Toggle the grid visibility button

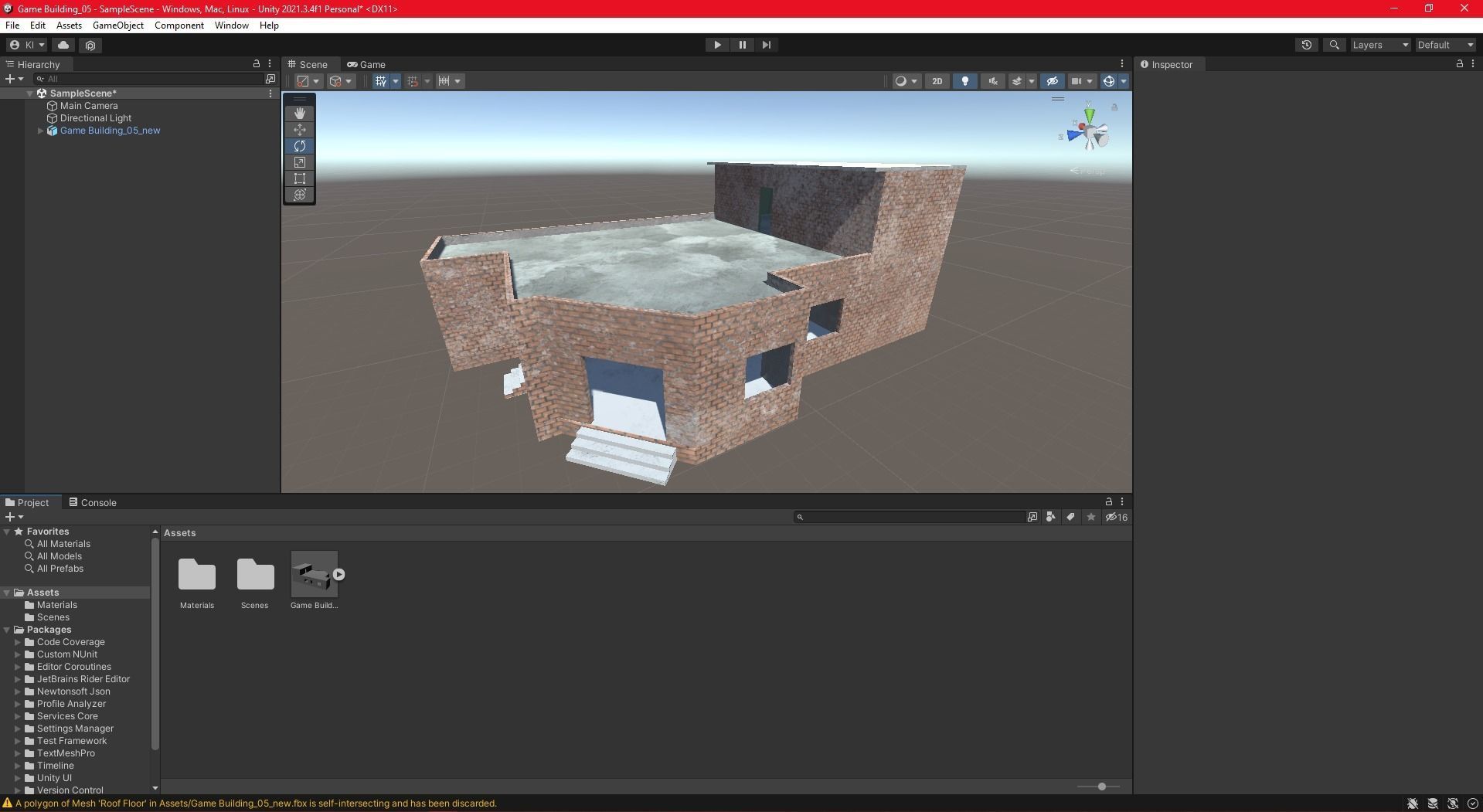point(380,81)
